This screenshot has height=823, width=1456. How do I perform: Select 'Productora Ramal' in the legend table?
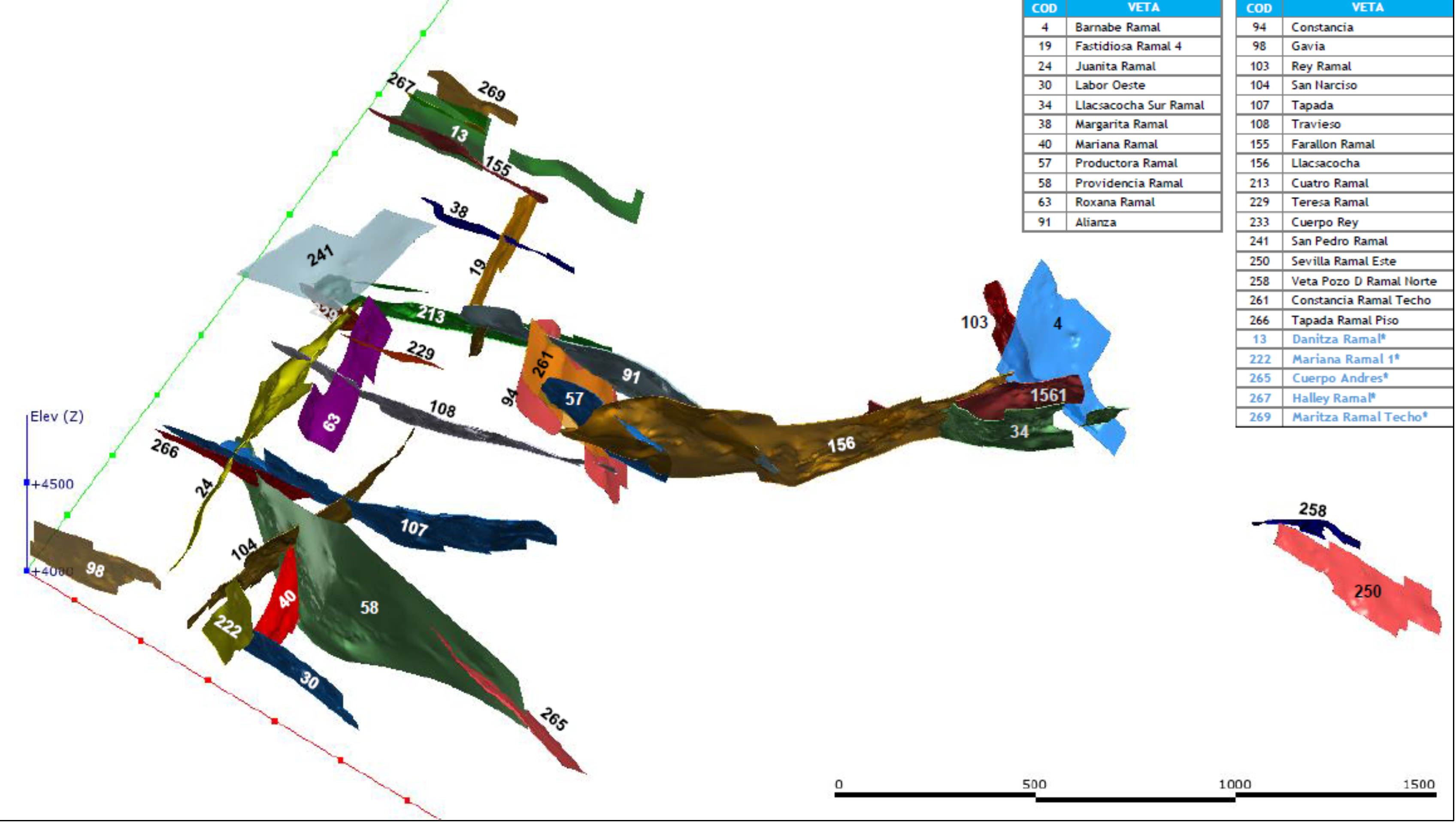(1144, 164)
